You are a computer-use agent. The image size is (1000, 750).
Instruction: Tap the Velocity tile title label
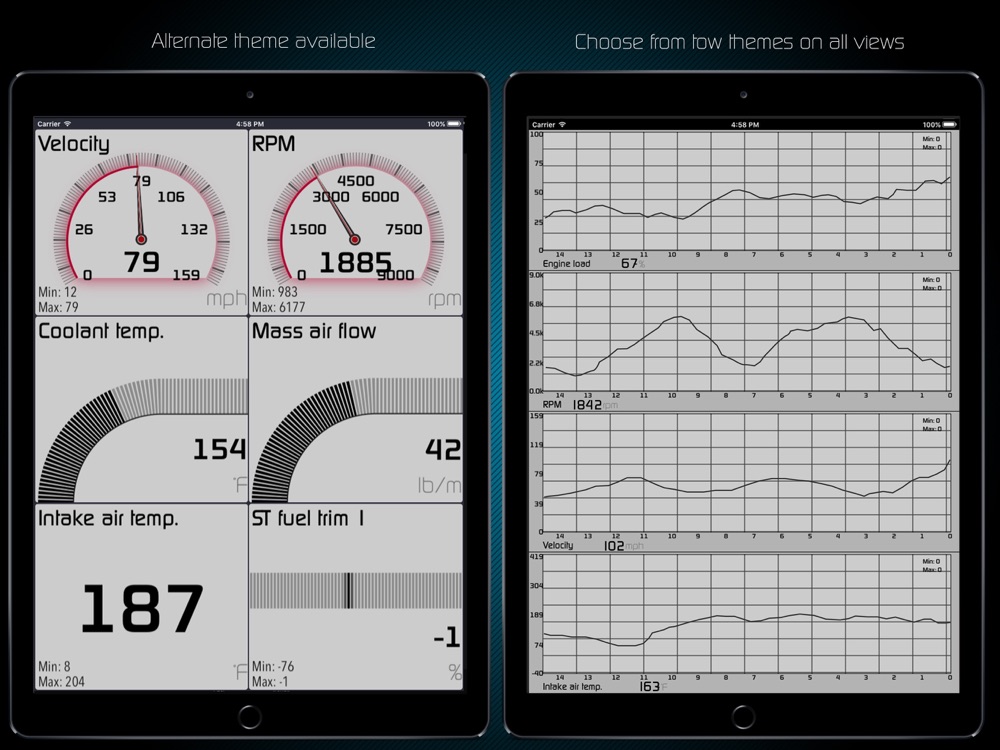click(x=73, y=144)
